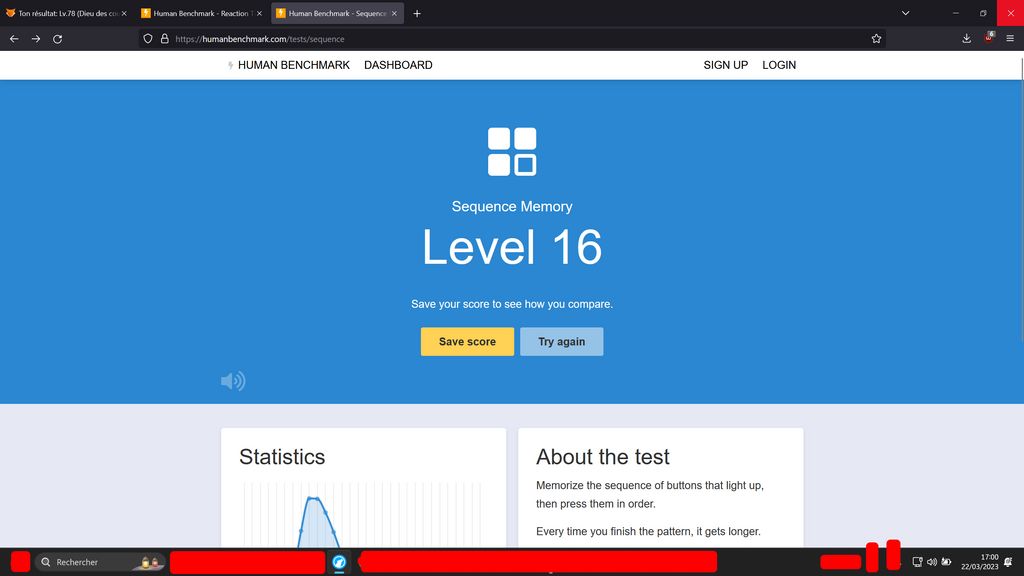Screen dimensions: 1024x576
Task: Go to the SIGN UP page
Action: [725, 65]
